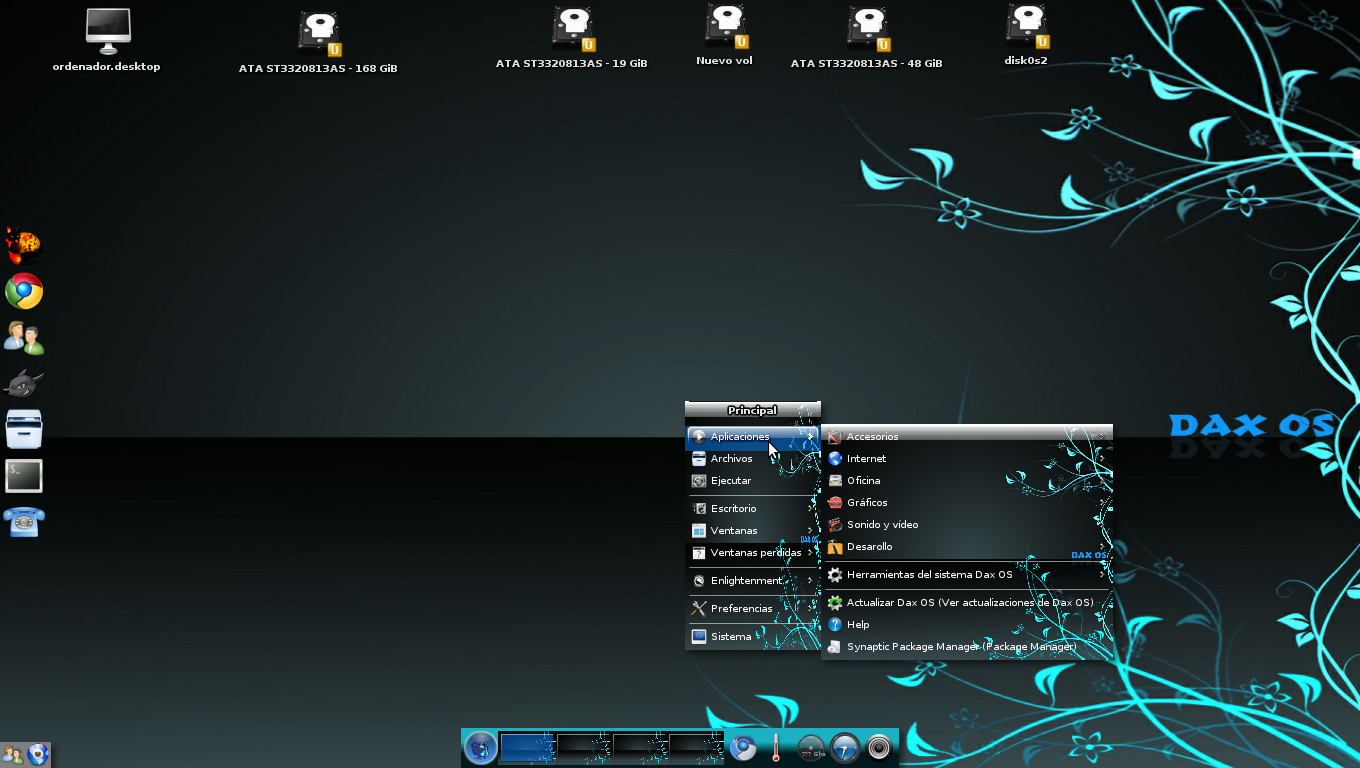Open the Ventanas menu entry
Viewport: 1360px width, 768px height.
click(753, 531)
